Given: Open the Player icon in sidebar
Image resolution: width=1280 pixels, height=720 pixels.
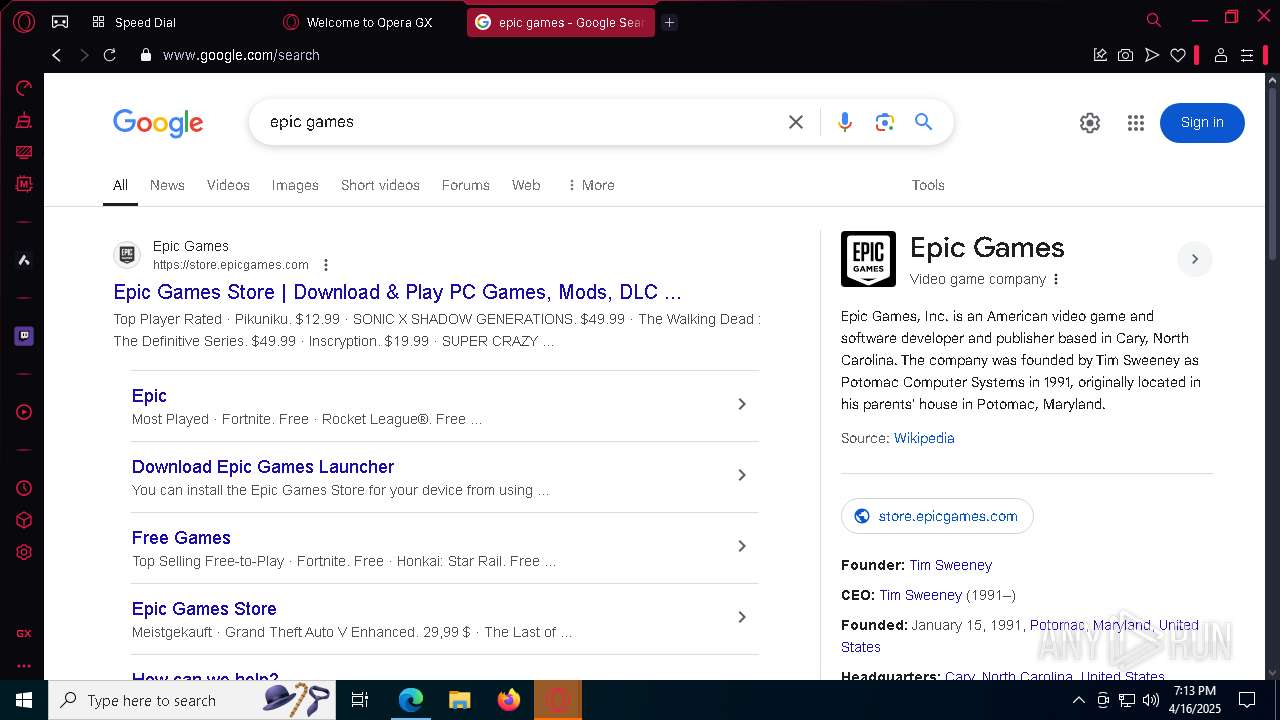Looking at the screenshot, I should click(24, 412).
